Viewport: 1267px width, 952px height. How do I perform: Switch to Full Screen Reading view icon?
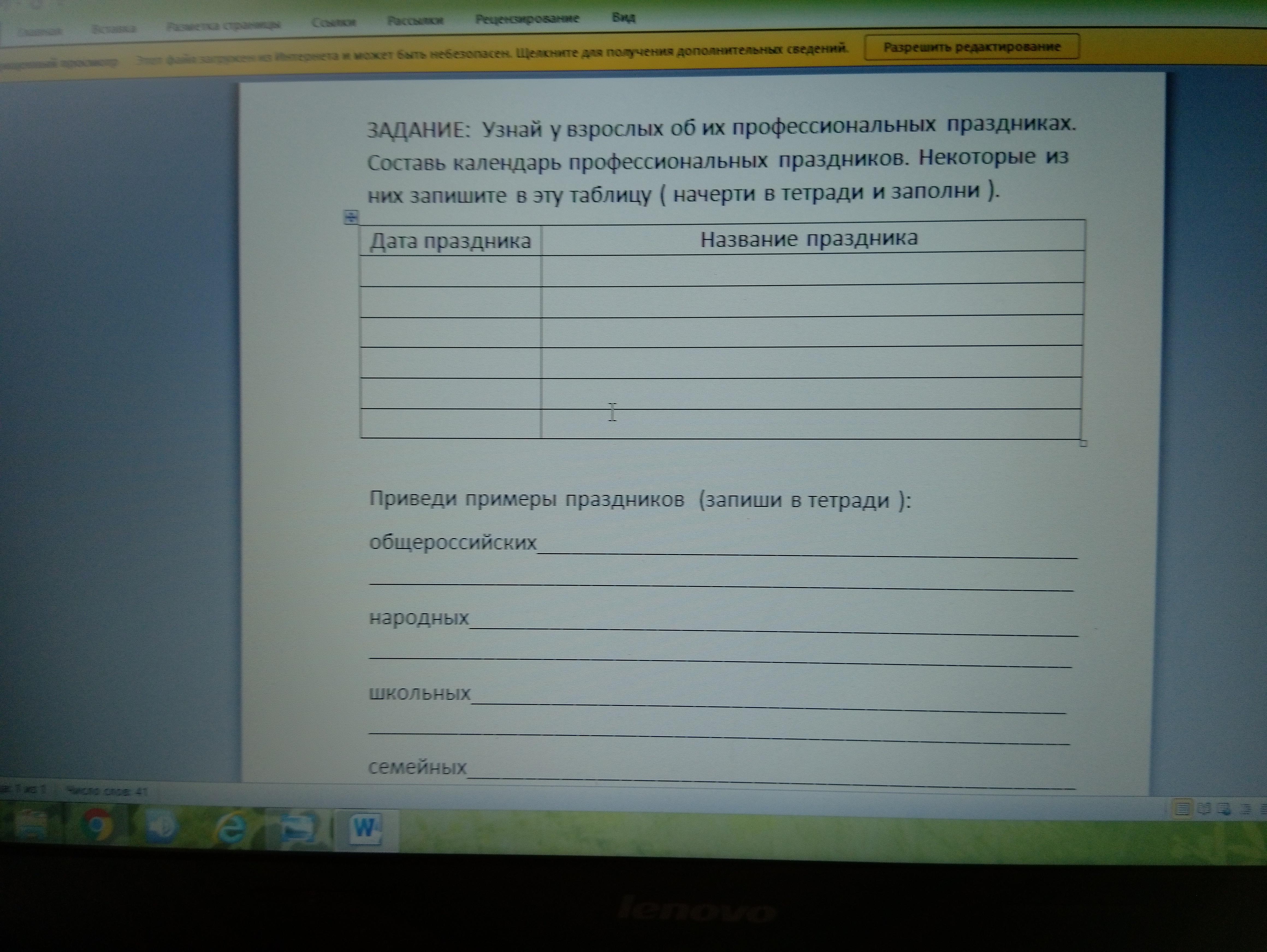1203,809
